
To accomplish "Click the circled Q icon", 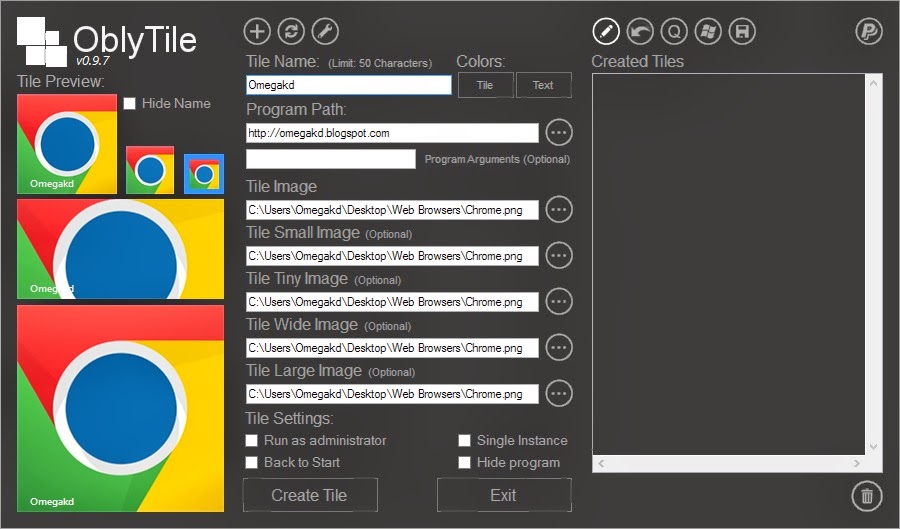I will pos(674,32).
